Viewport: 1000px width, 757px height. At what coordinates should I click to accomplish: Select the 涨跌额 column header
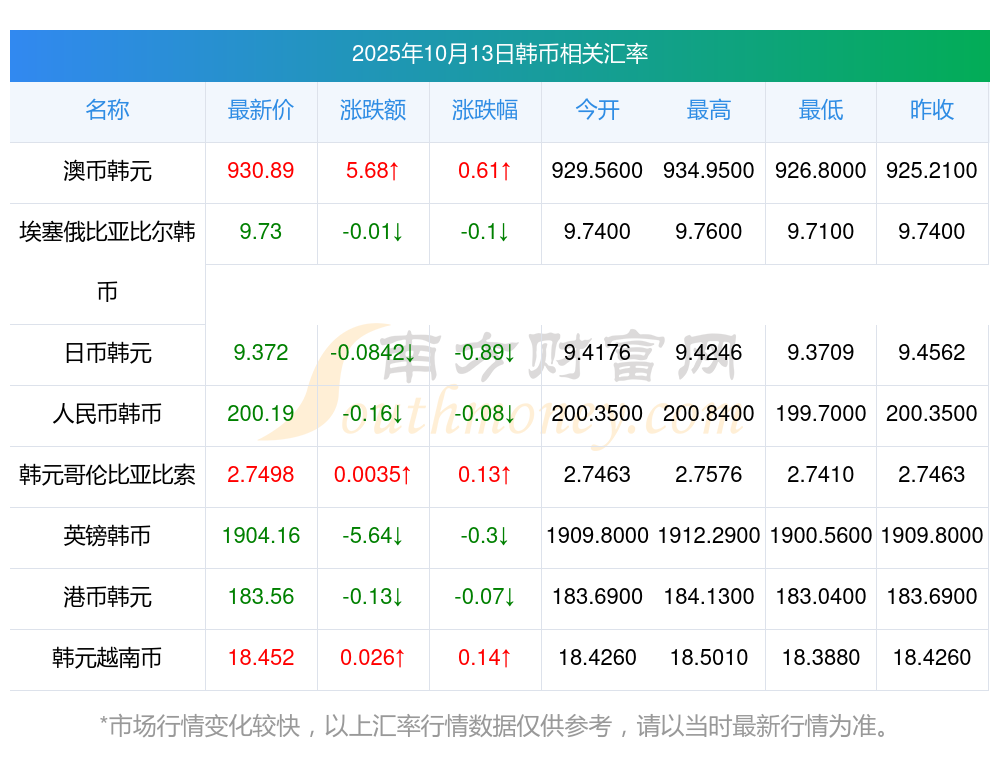(x=373, y=110)
